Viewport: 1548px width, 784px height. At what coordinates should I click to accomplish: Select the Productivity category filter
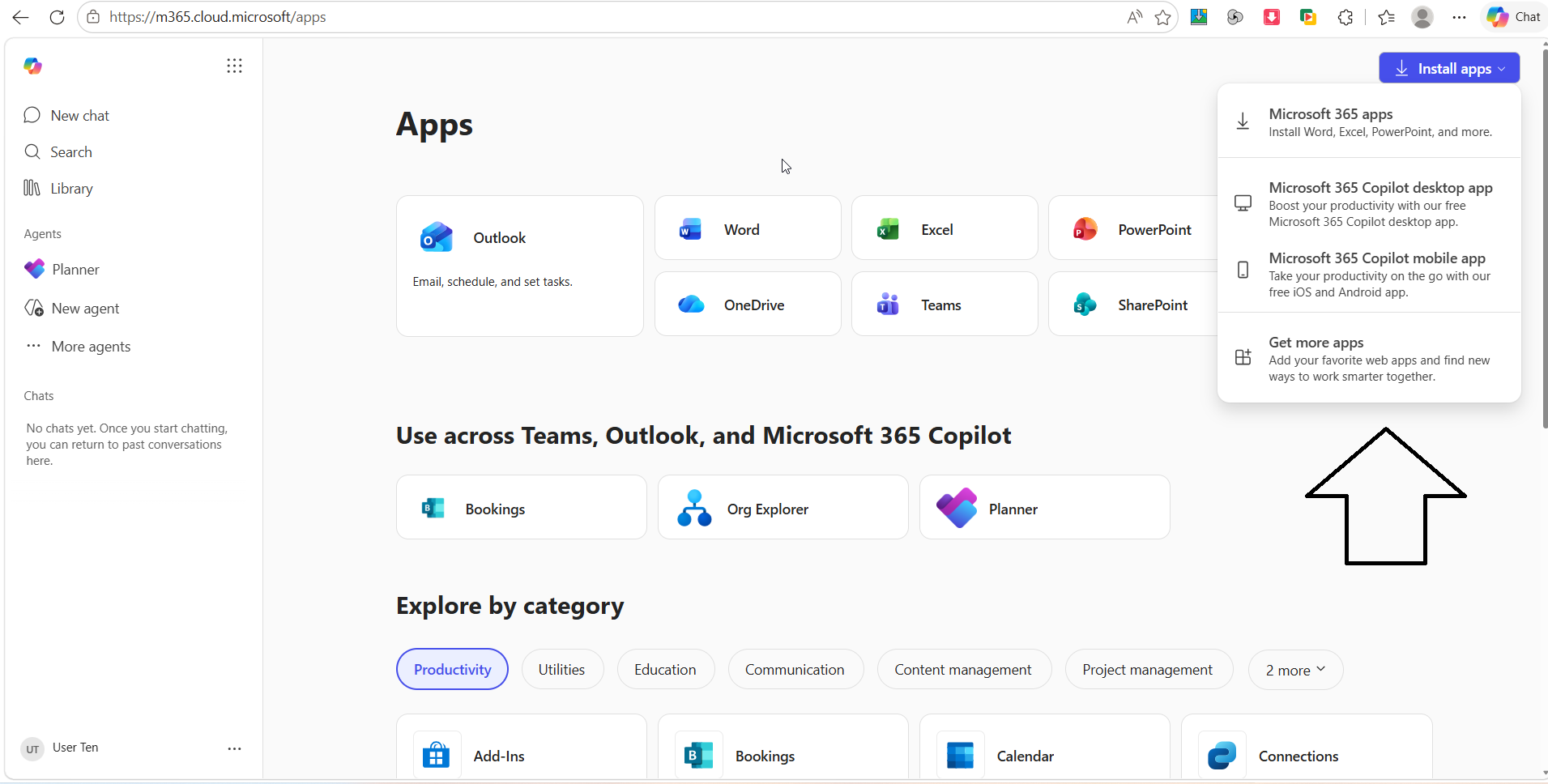pyautogui.click(x=452, y=669)
